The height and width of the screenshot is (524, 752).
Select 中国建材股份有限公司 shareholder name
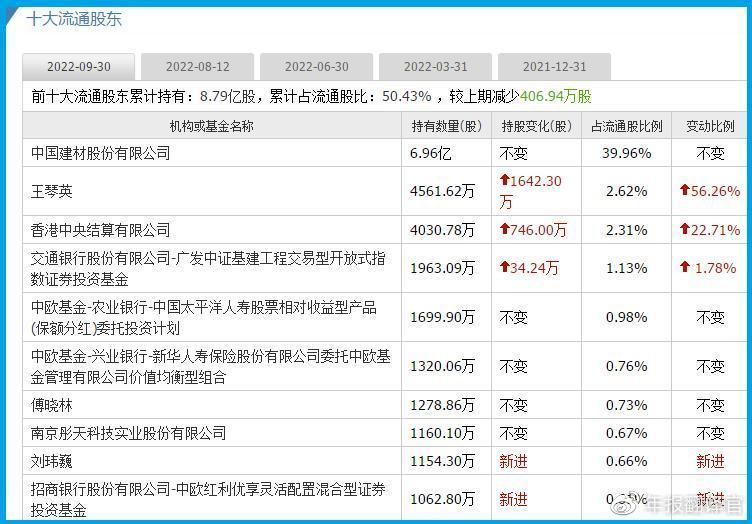(100, 153)
